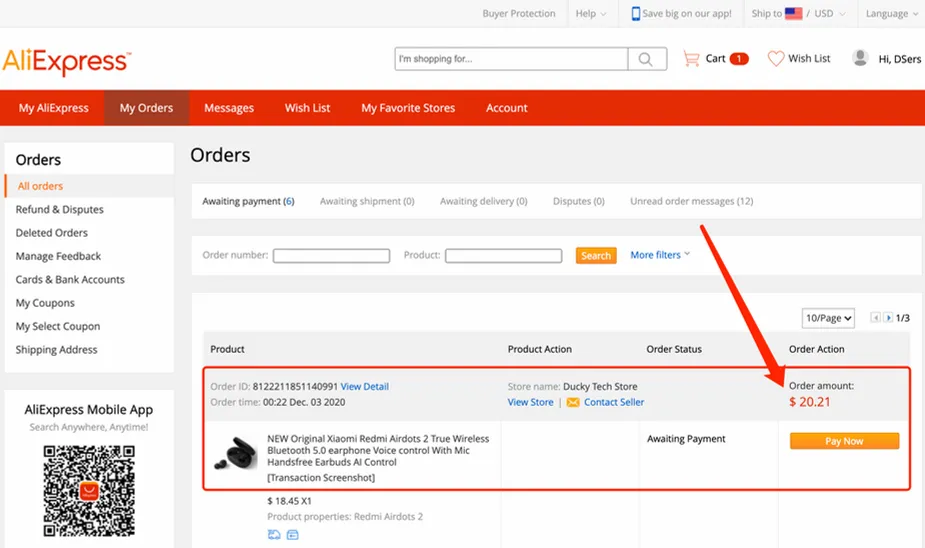Click View Store link
This screenshot has width=925, height=548.
pyautogui.click(x=530, y=402)
